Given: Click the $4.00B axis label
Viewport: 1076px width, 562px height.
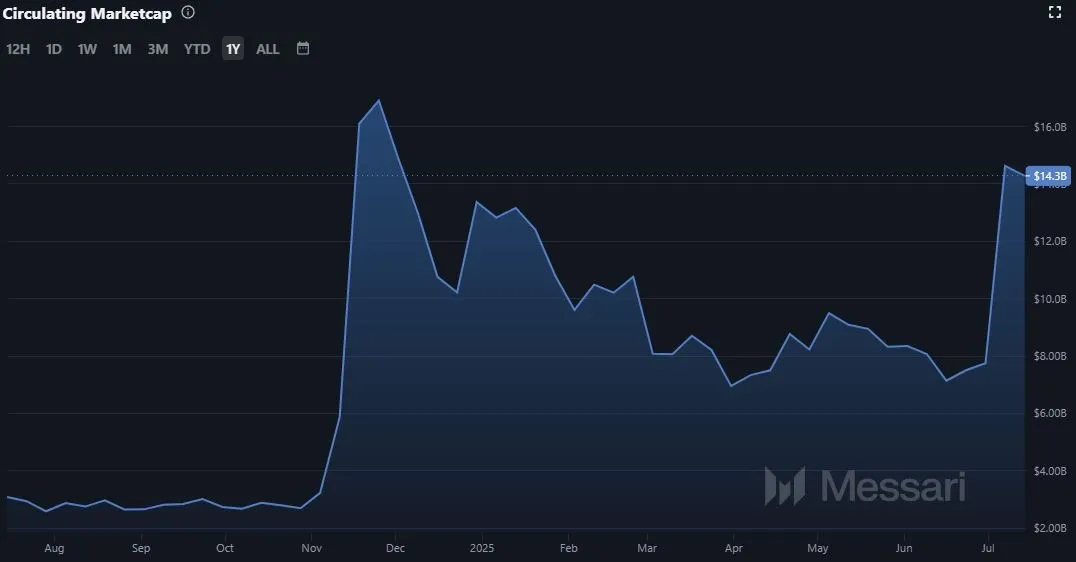Looking at the screenshot, I should pos(1050,471).
